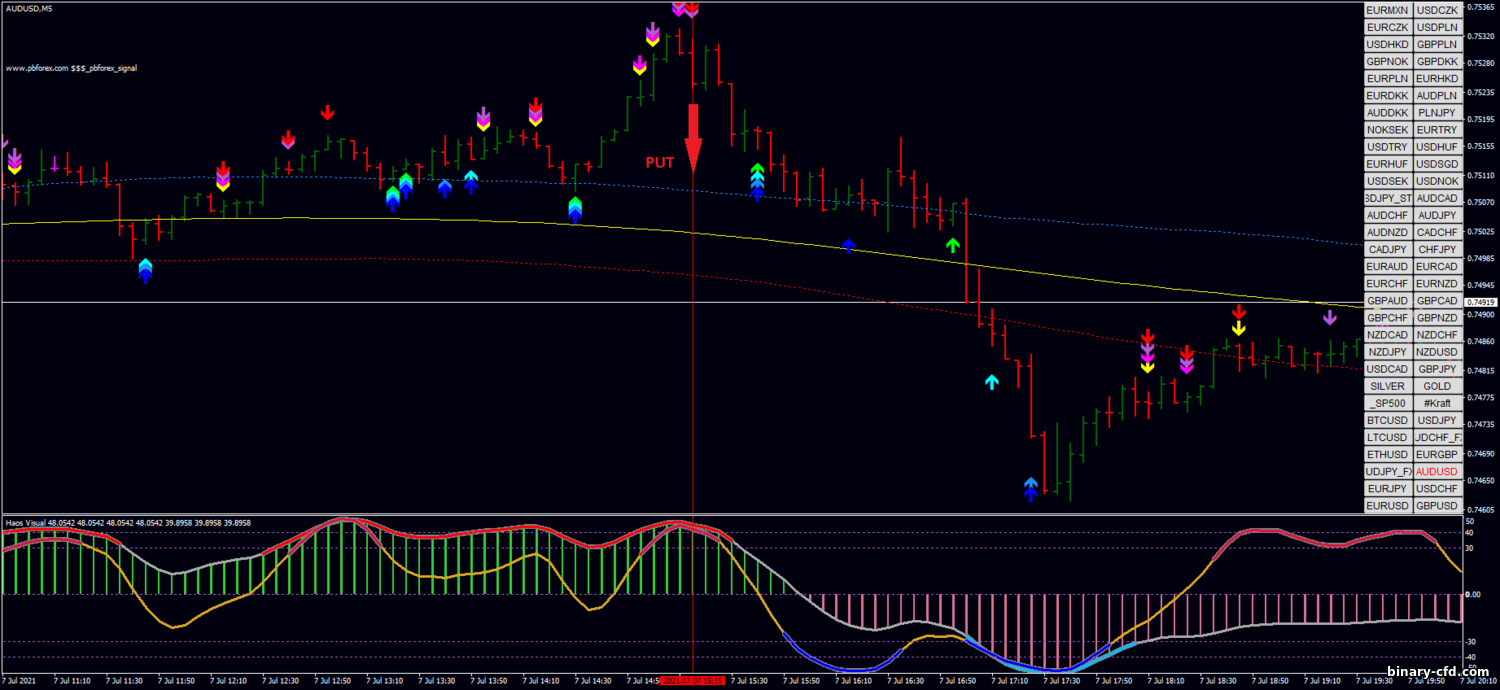Click the blue up arrows at the chart low

pos(1031,489)
